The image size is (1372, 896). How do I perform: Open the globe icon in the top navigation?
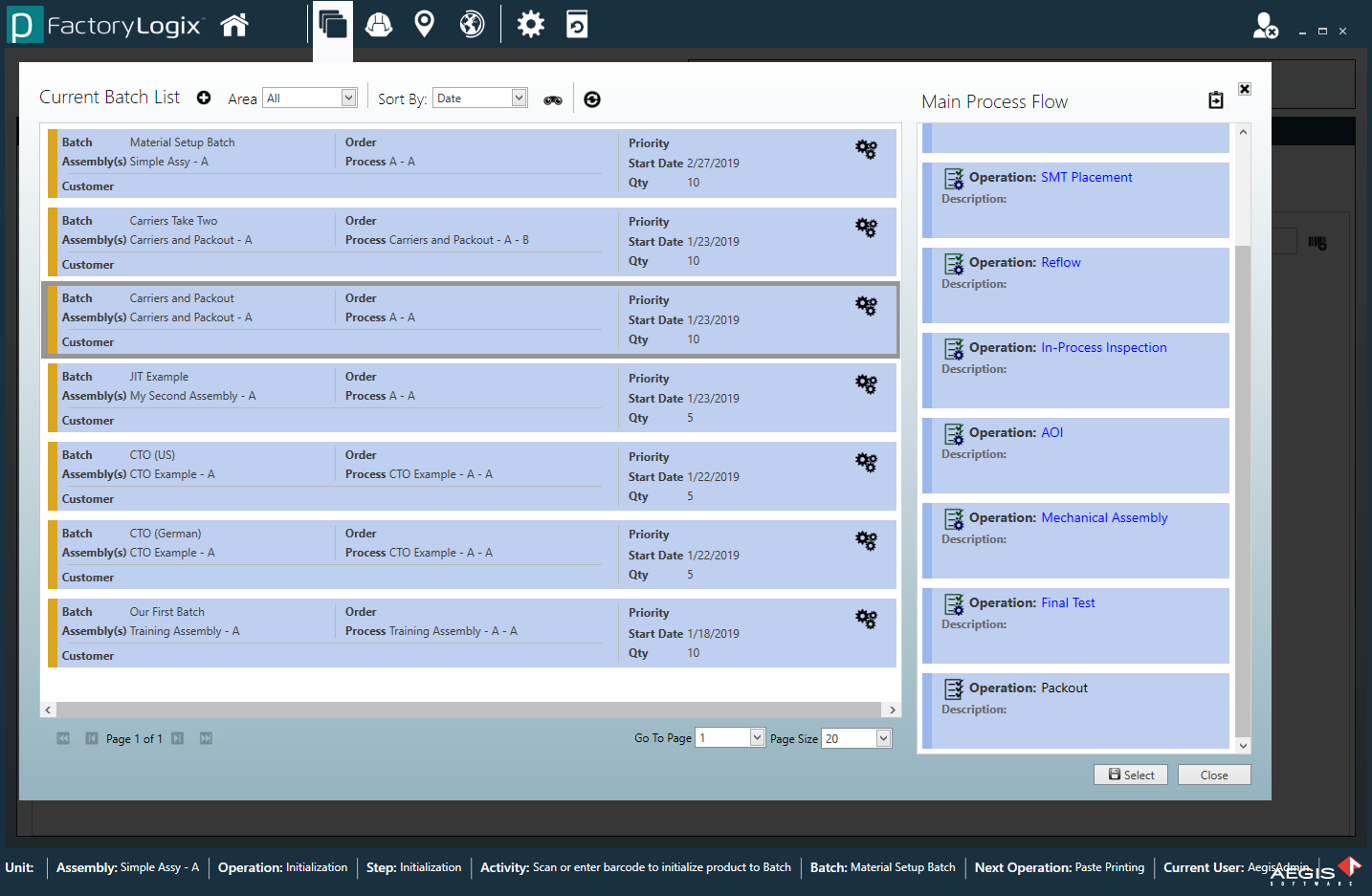tap(471, 24)
